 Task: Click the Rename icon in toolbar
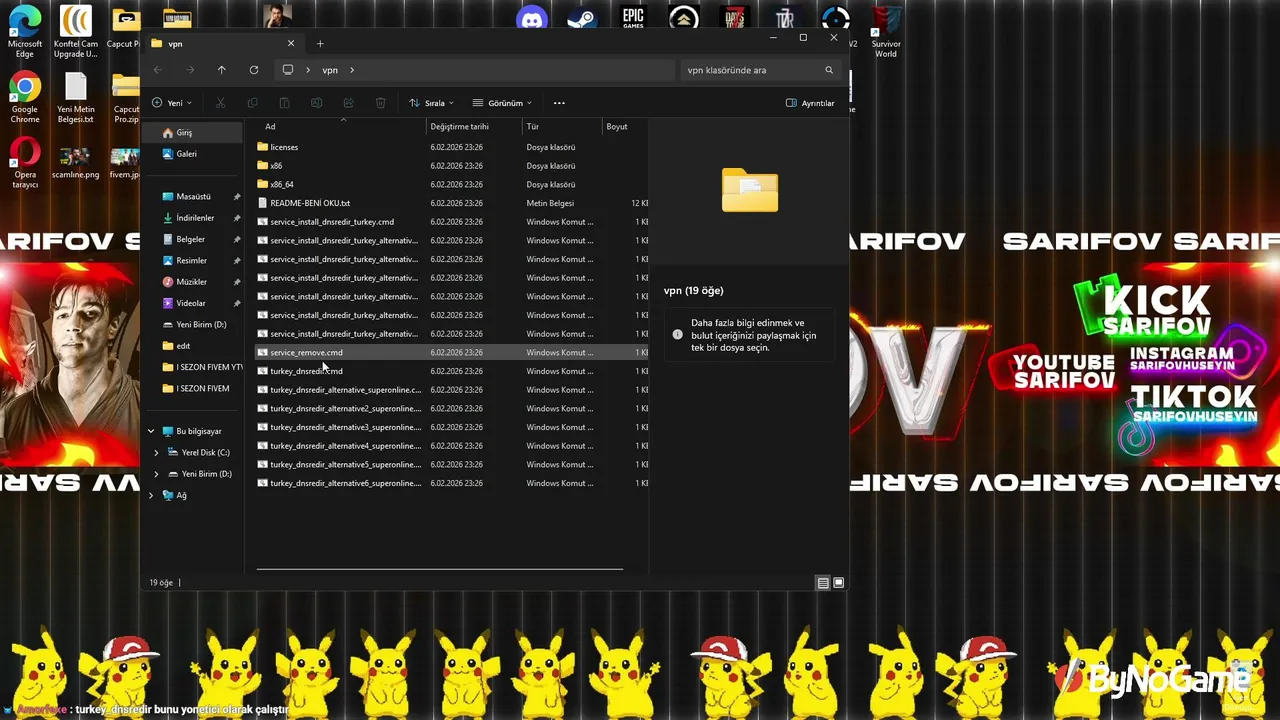tap(316, 103)
